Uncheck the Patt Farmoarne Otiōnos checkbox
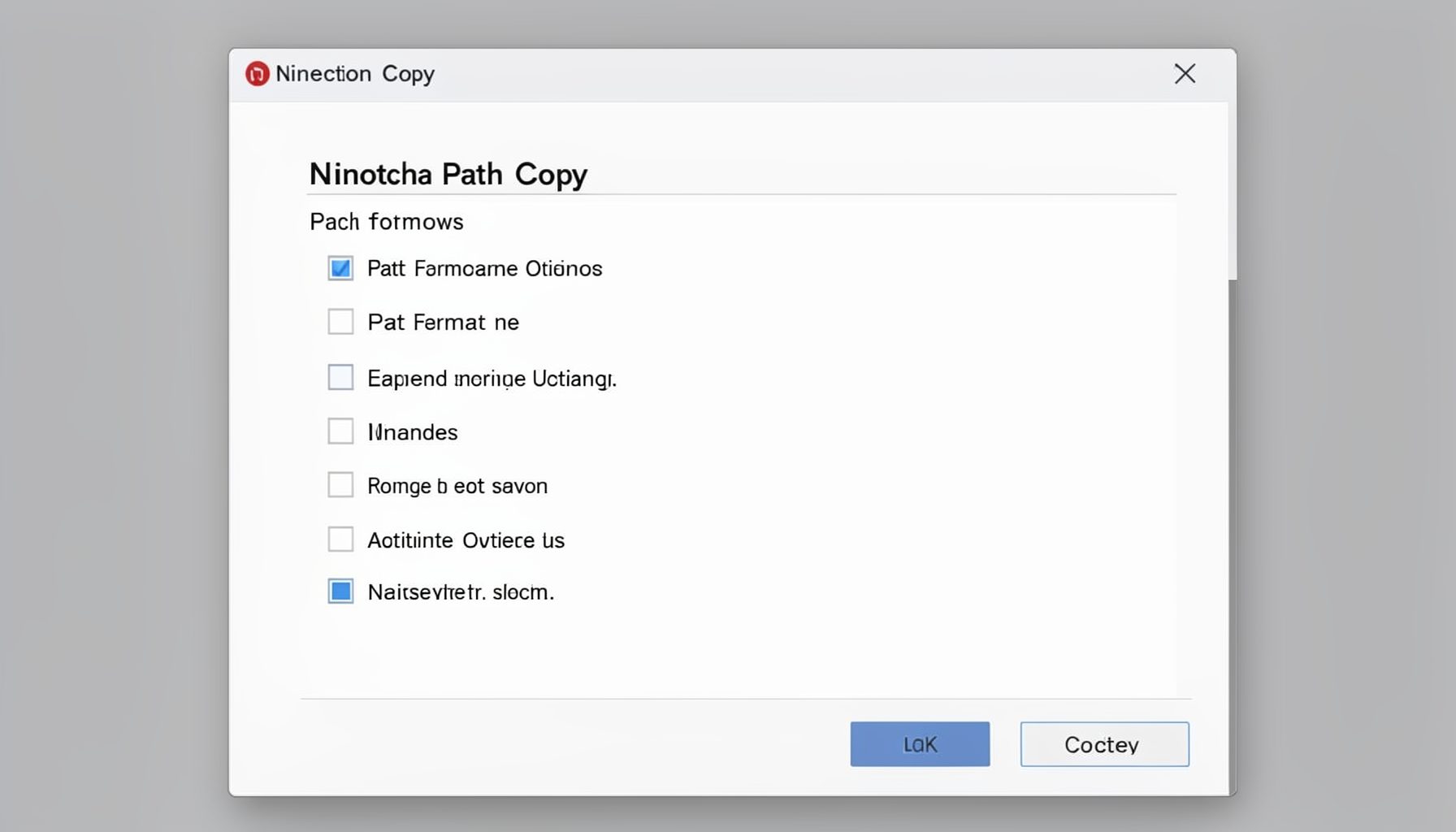The height and width of the screenshot is (832, 1456). [x=340, y=268]
